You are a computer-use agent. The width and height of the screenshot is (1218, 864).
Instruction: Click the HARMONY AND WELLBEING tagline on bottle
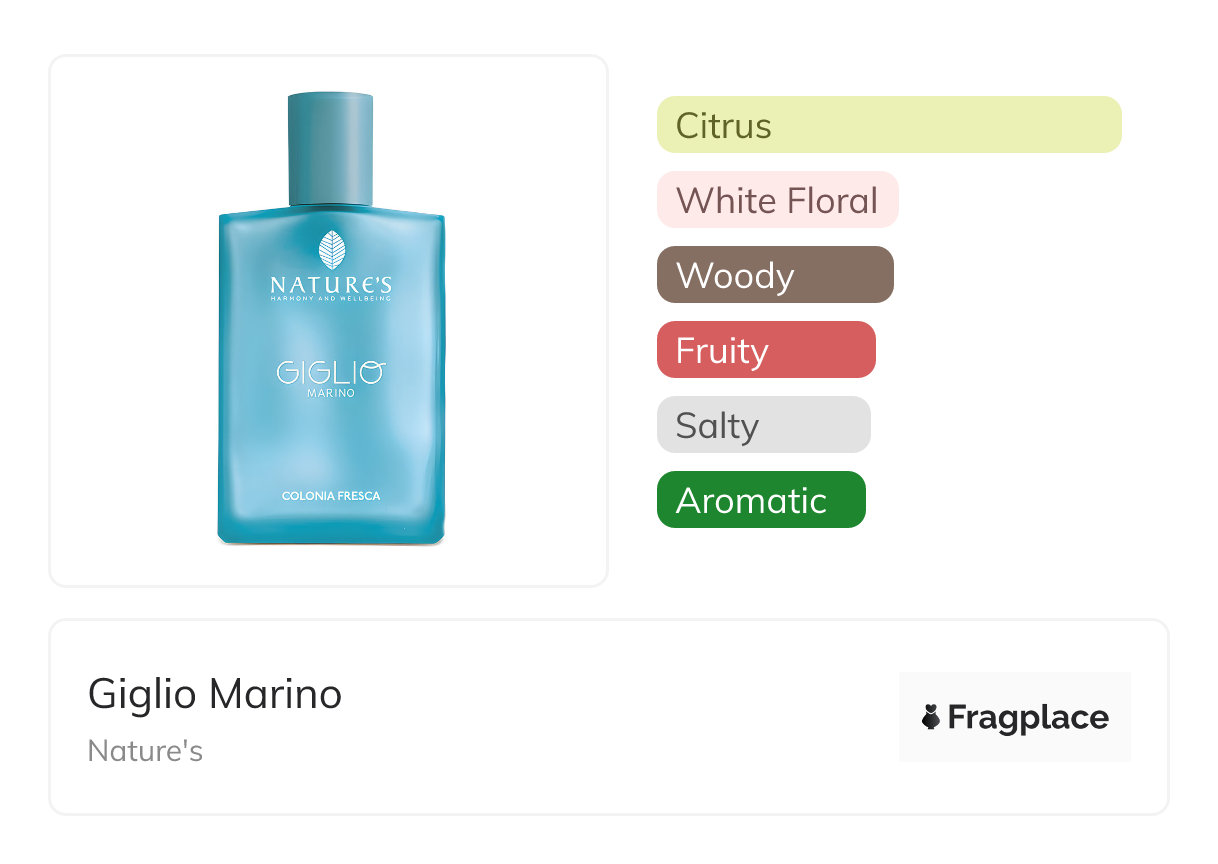[331, 299]
